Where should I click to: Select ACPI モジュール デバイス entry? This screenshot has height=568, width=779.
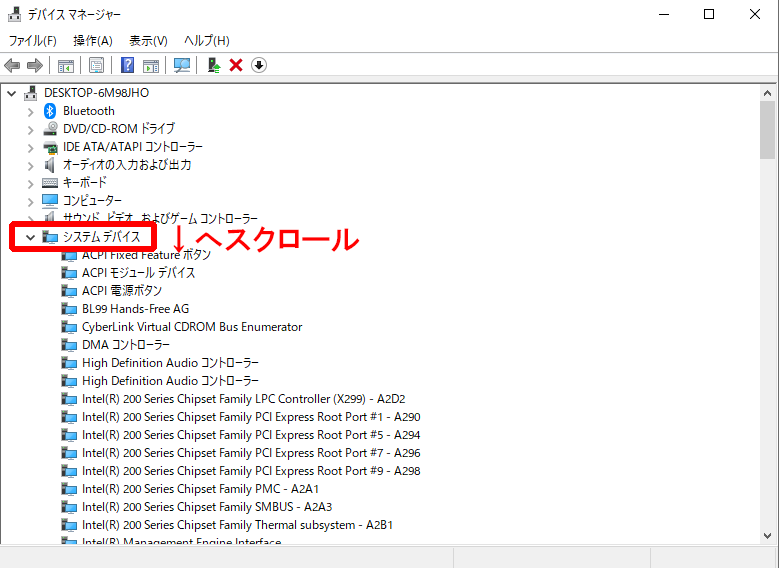coord(139,273)
